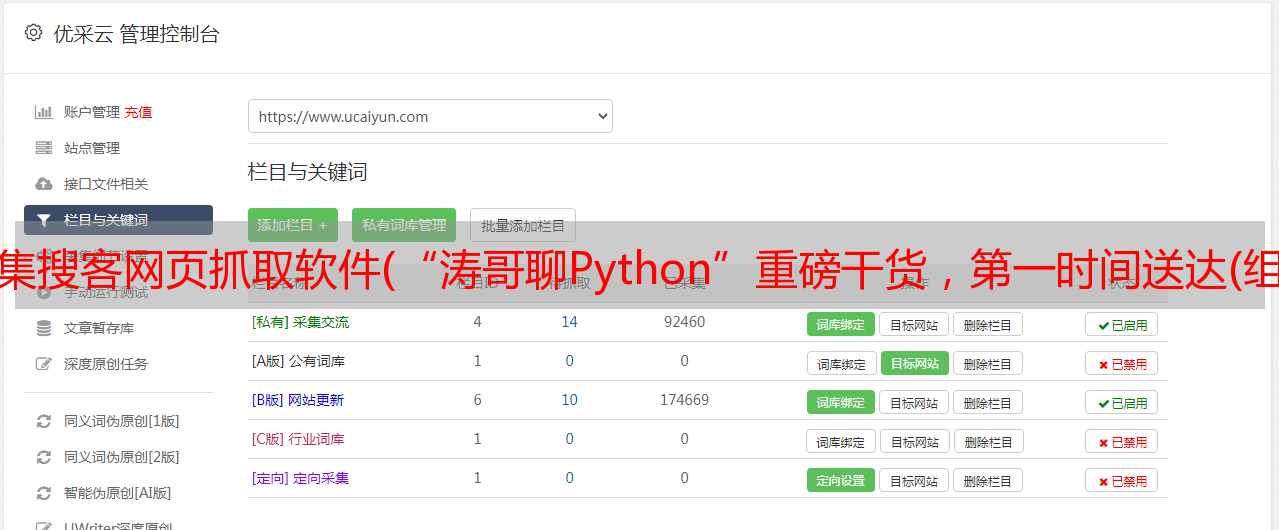Toggle the 已禁用 status of 公有词库

[1122, 363]
